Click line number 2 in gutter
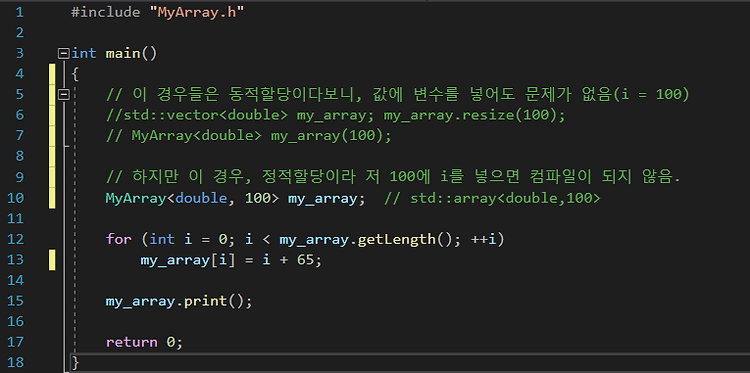Screen dimensions: 750x373 coord(19,33)
